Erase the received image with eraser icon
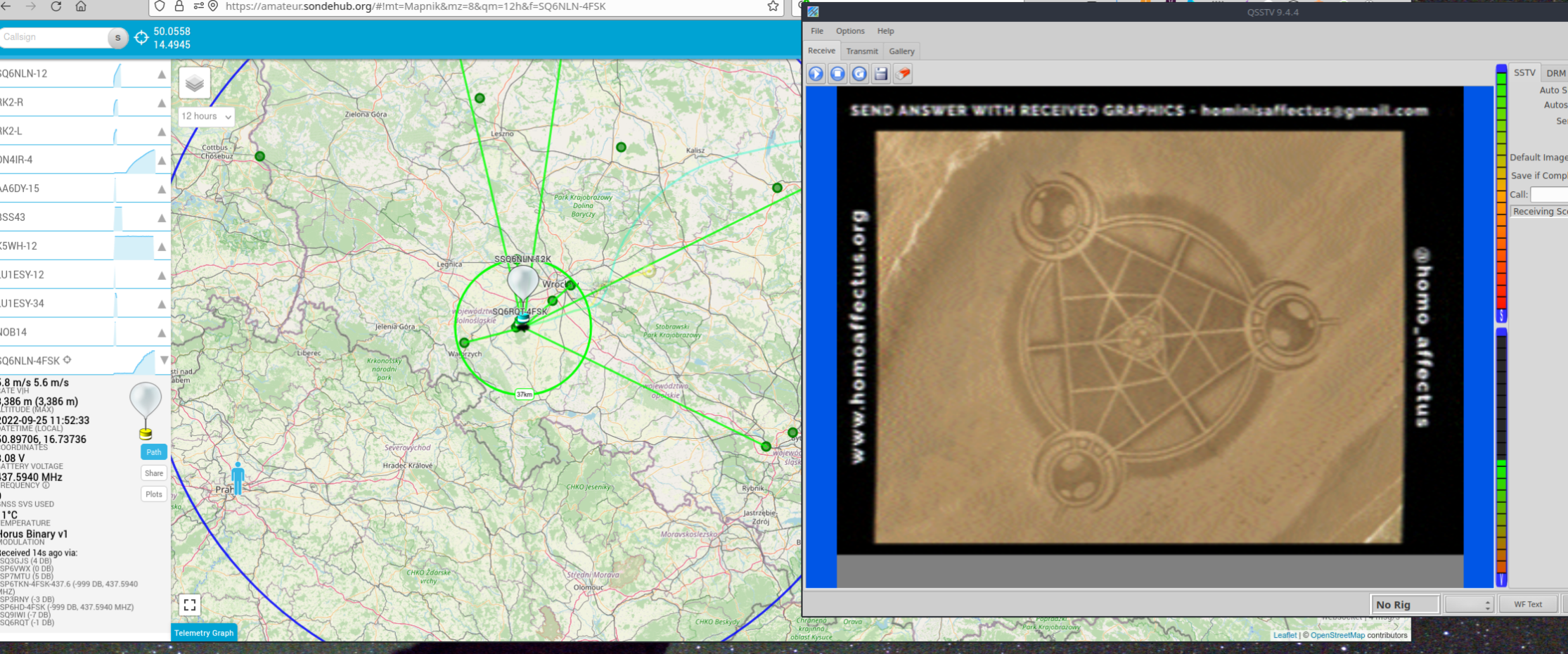Viewport: 1568px width, 654px height. pos(904,74)
